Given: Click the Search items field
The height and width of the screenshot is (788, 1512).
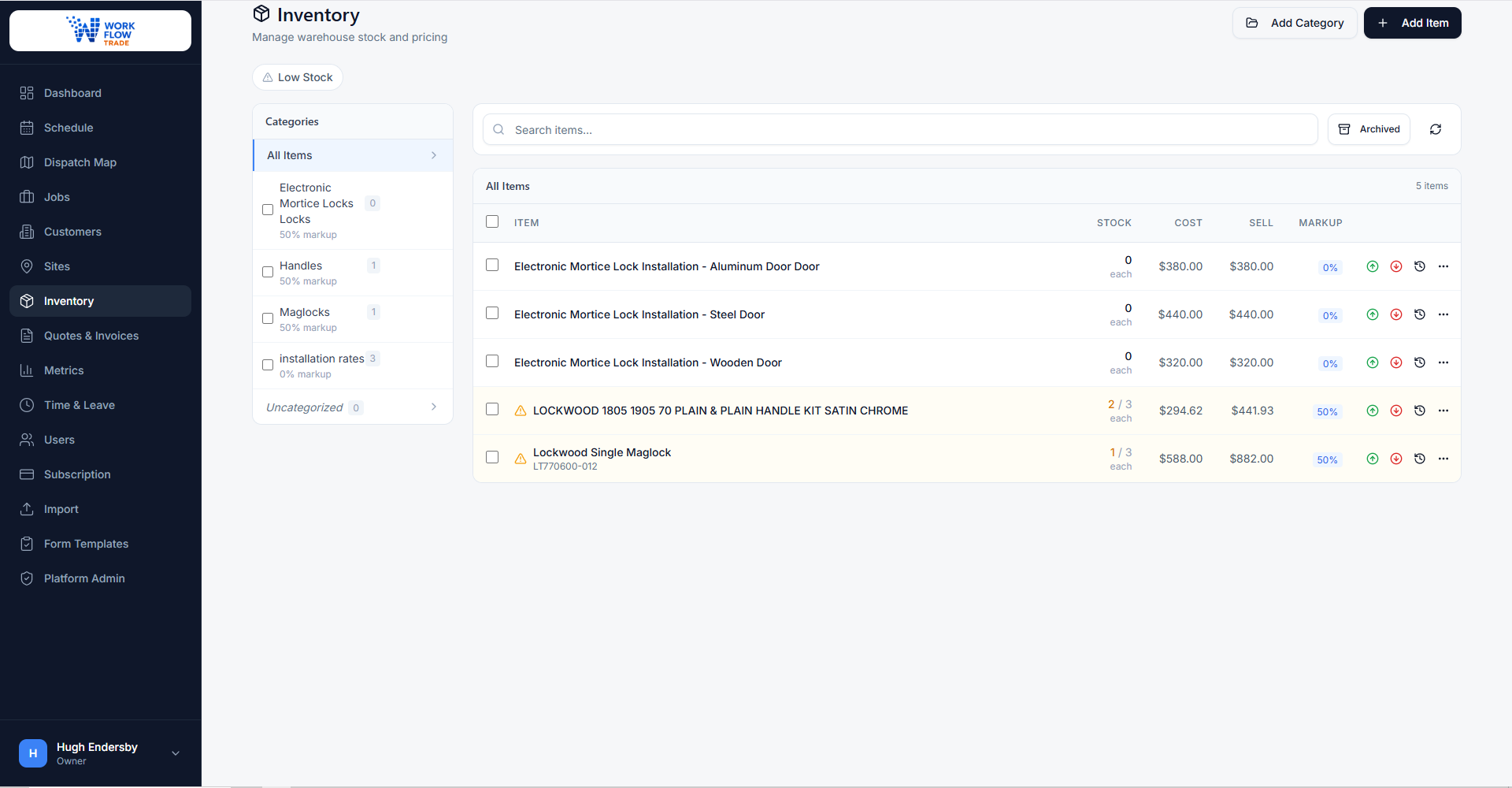Looking at the screenshot, I should pos(900,129).
